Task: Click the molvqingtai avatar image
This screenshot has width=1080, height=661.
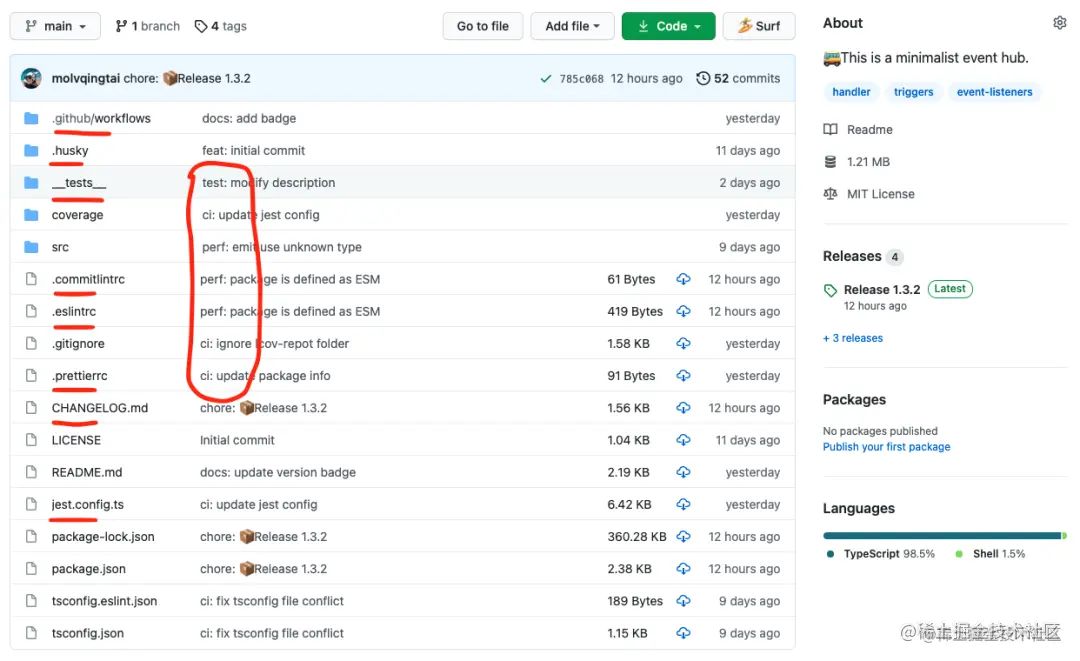Action: (x=31, y=78)
